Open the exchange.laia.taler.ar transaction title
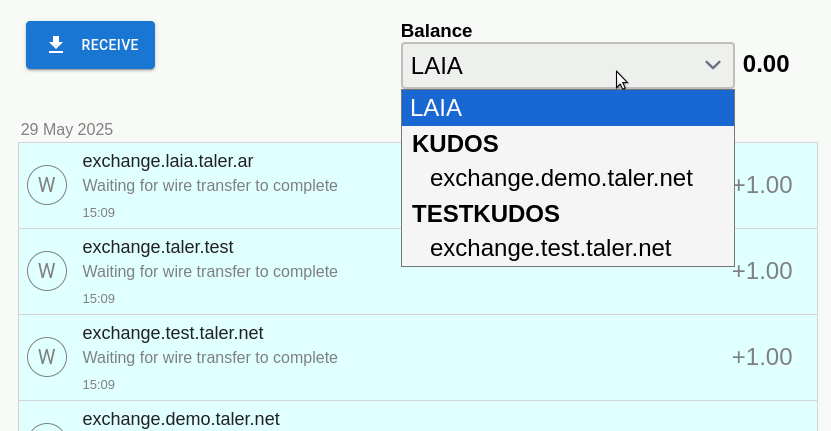 point(168,160)
